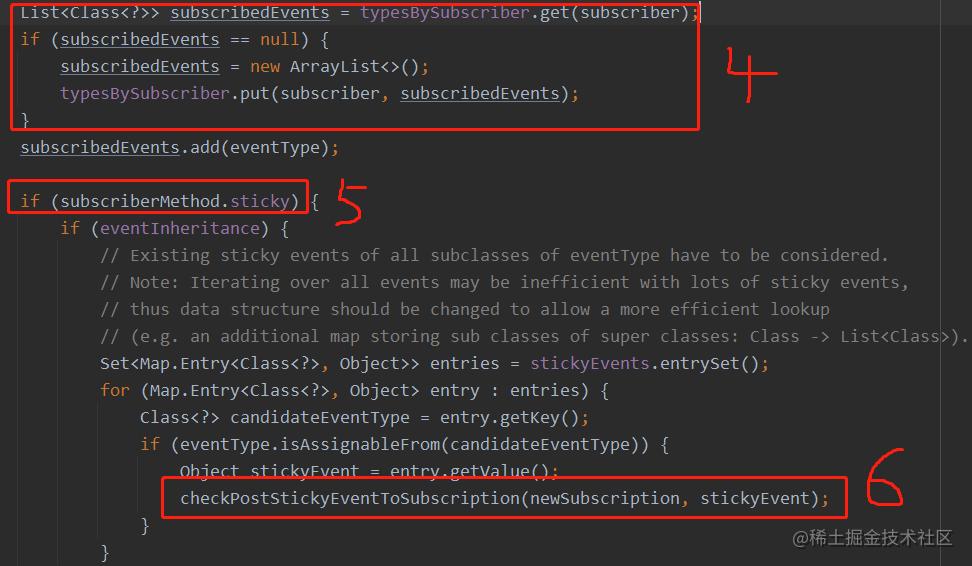
Task: Click the red handwritten number 5 annotation
Action: click(x=351, y=201)
